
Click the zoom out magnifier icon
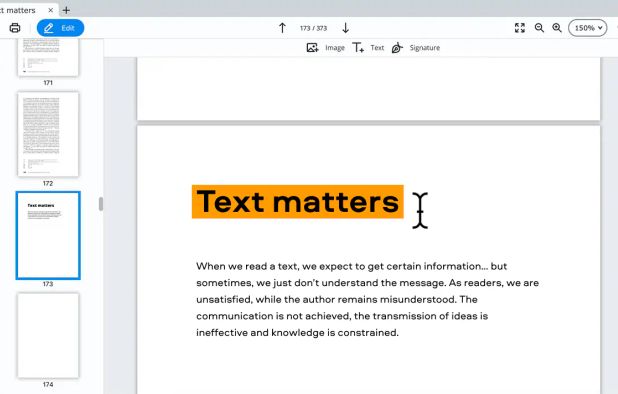(539, 28)
